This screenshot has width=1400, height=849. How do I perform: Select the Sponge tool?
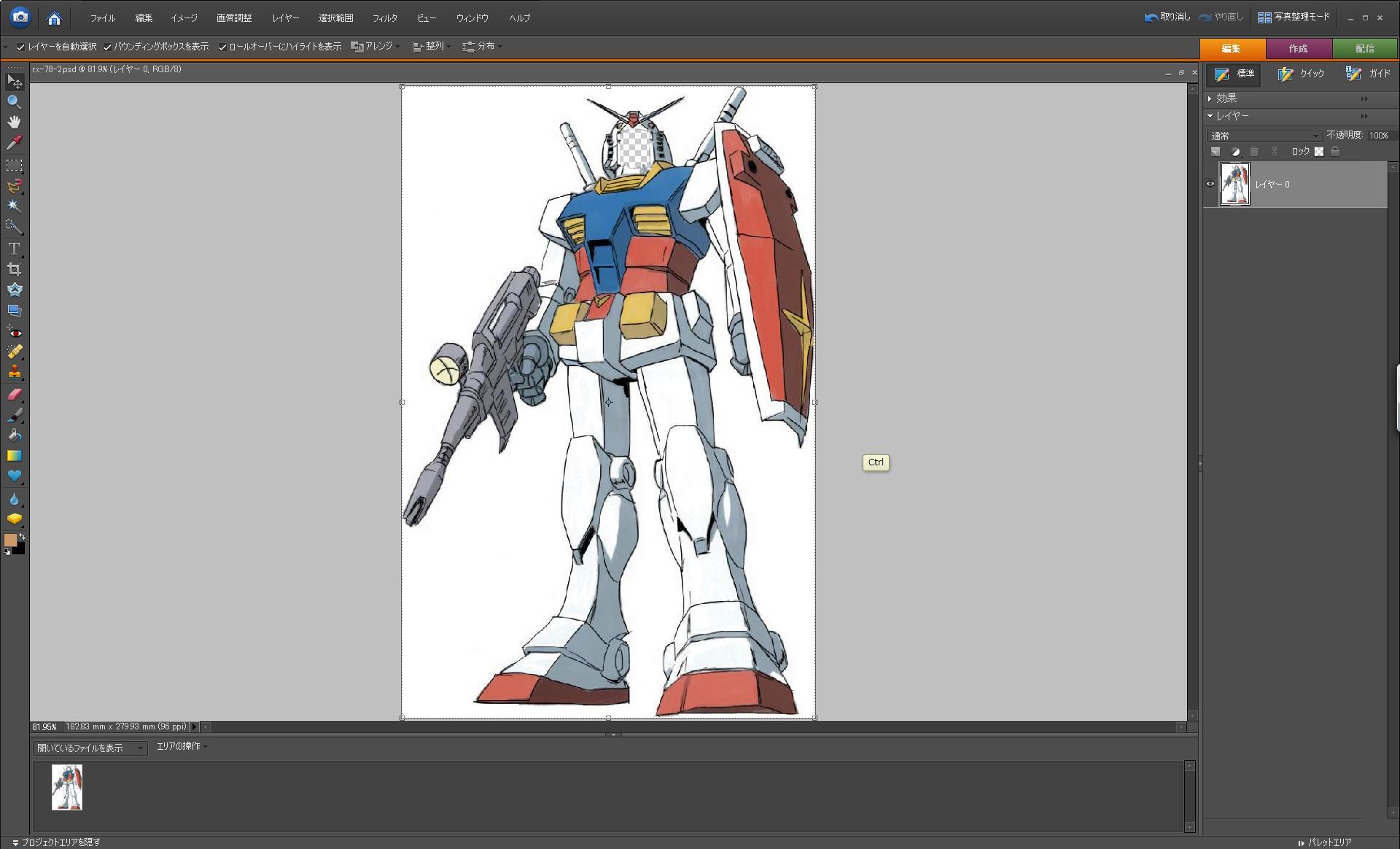(14, 519)
